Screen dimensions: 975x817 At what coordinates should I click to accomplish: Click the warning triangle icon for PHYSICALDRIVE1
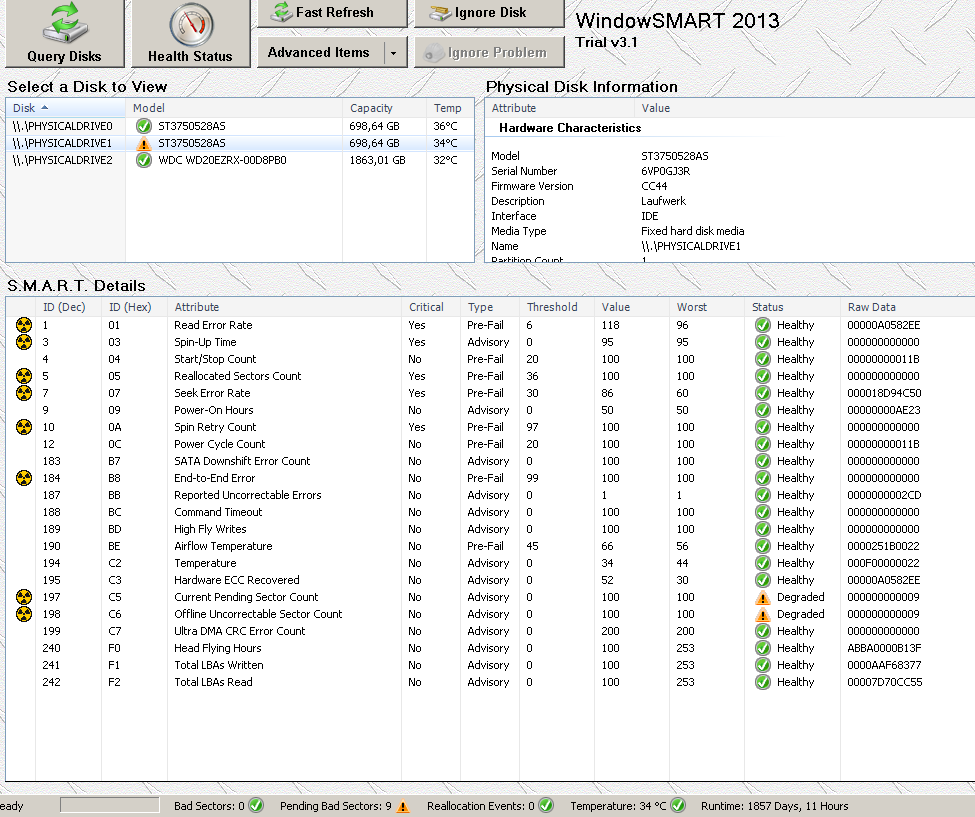point(144,144)
